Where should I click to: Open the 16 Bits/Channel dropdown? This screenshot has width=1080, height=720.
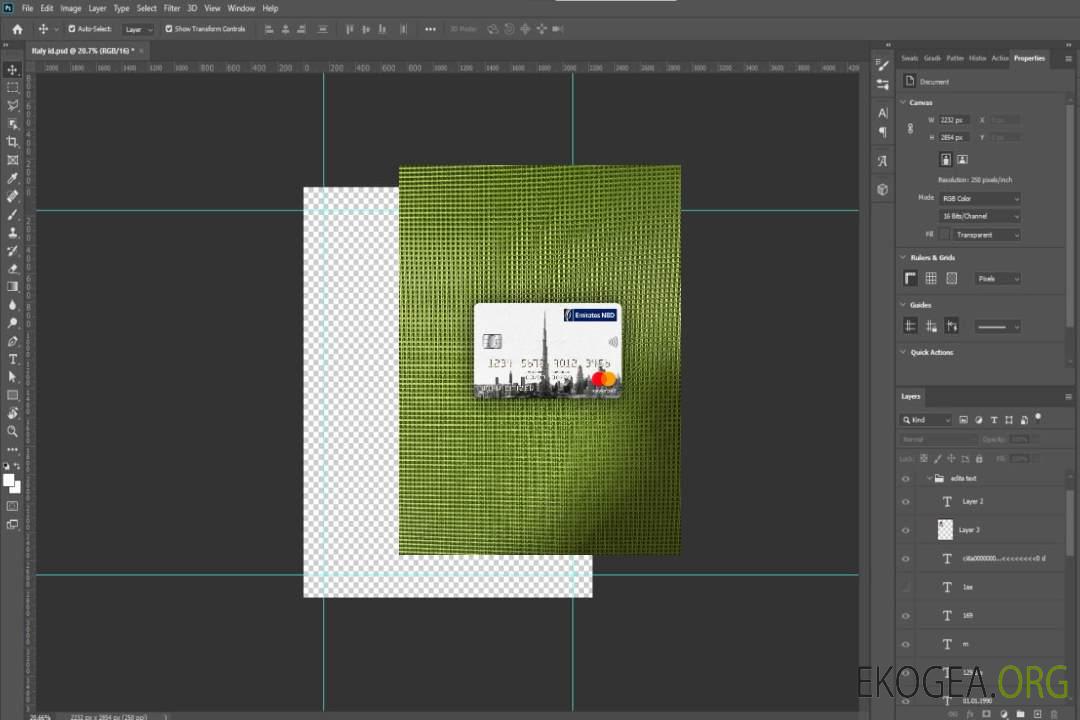tap(980, 216)
